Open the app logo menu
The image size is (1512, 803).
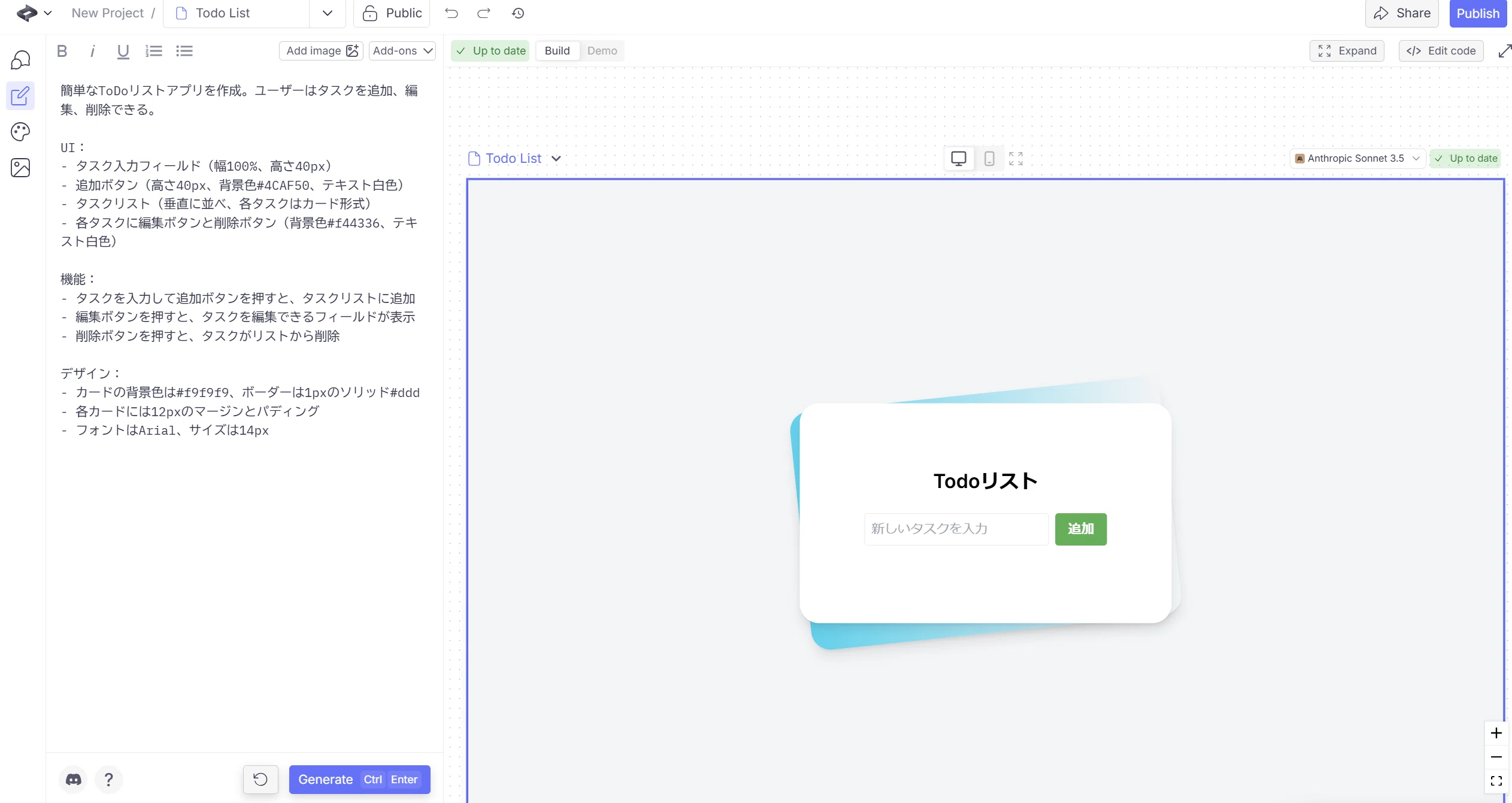coord(34,13)
